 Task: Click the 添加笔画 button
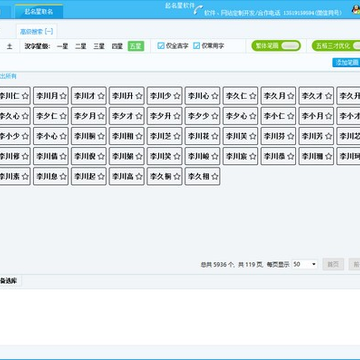(347, 62)
